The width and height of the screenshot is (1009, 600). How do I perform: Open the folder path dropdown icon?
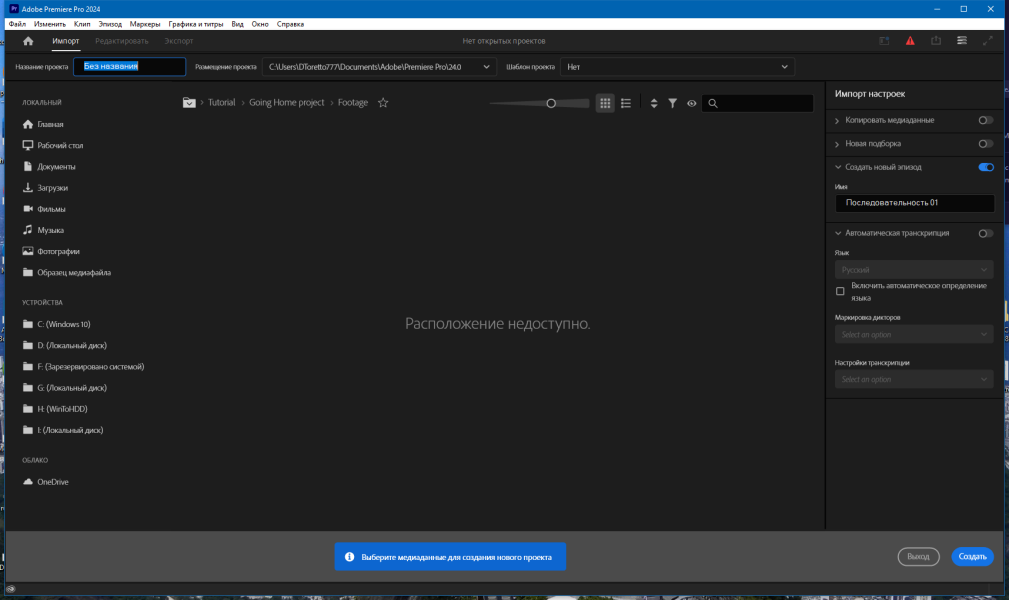pos(189,102)
